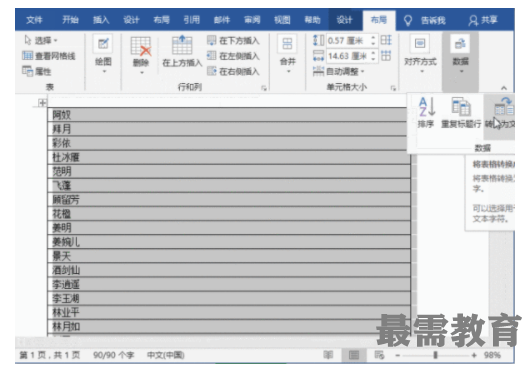Open the 帮助 tab

click(x=312, y=20)
